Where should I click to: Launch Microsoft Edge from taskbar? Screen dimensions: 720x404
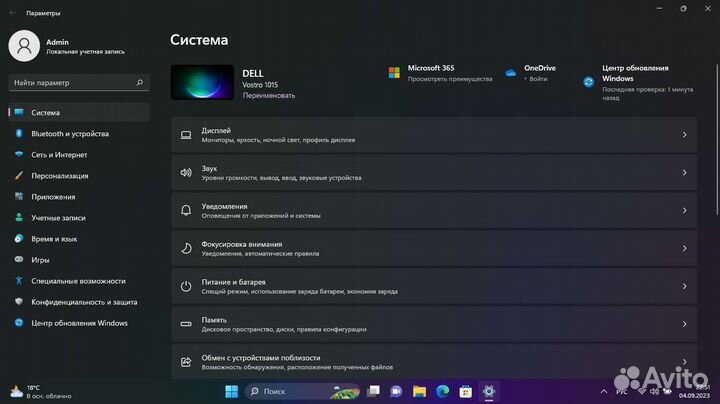[443, 392]
